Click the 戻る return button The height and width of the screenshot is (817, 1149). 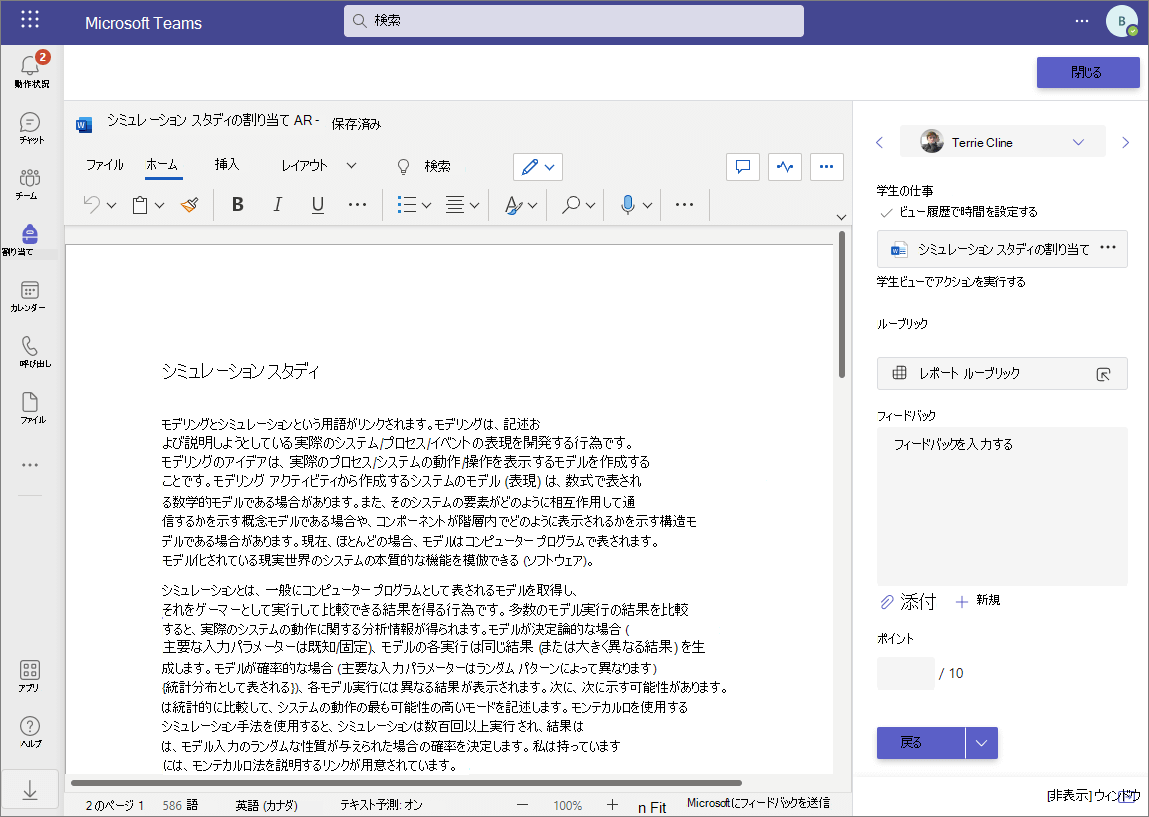click(920, 743)
